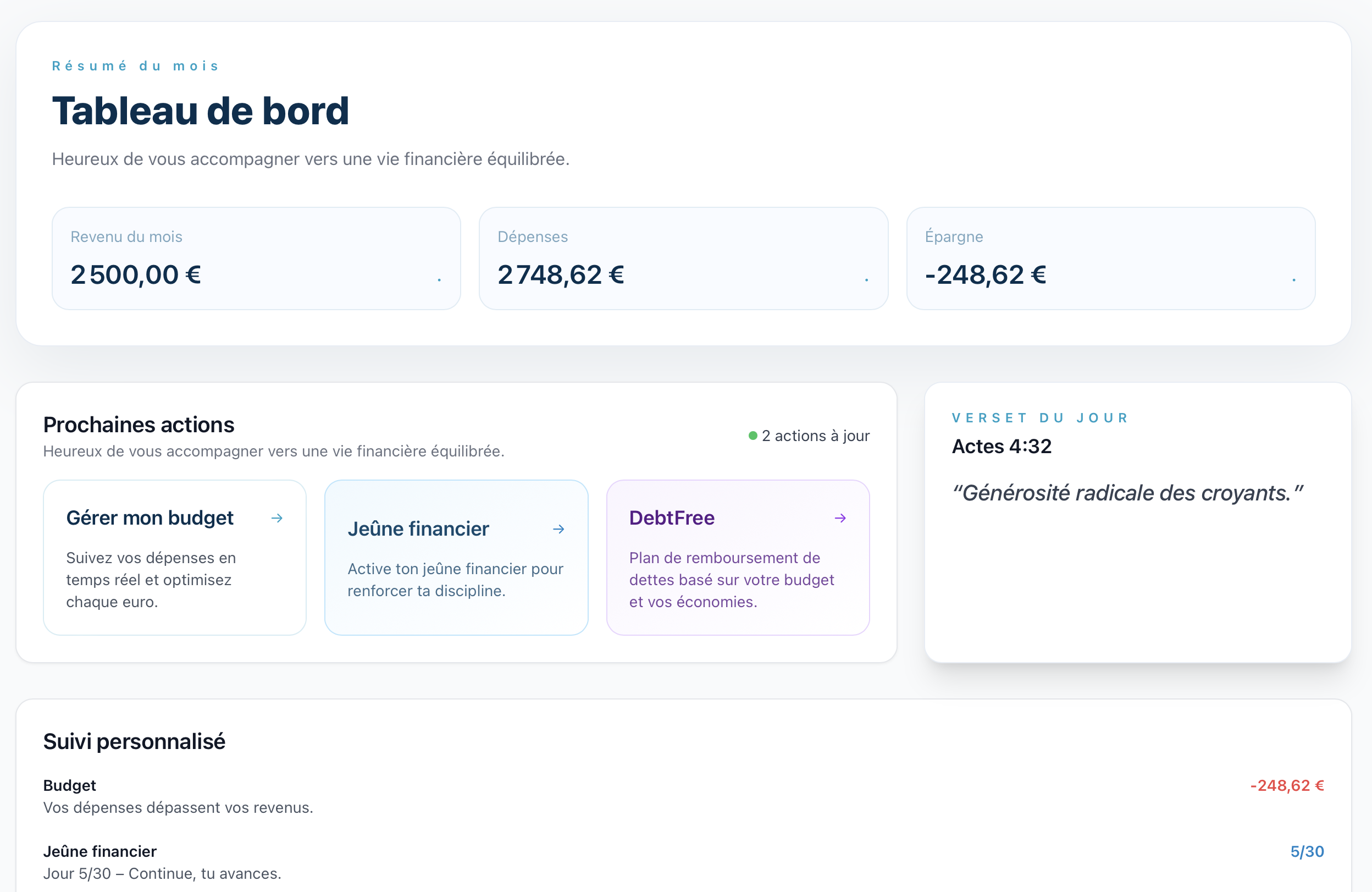This screenshot has width=1372, height=892.
Task: Click the arrow icon on Jeûne financier card
Action: pyautogui.click(x=558, y=528)
